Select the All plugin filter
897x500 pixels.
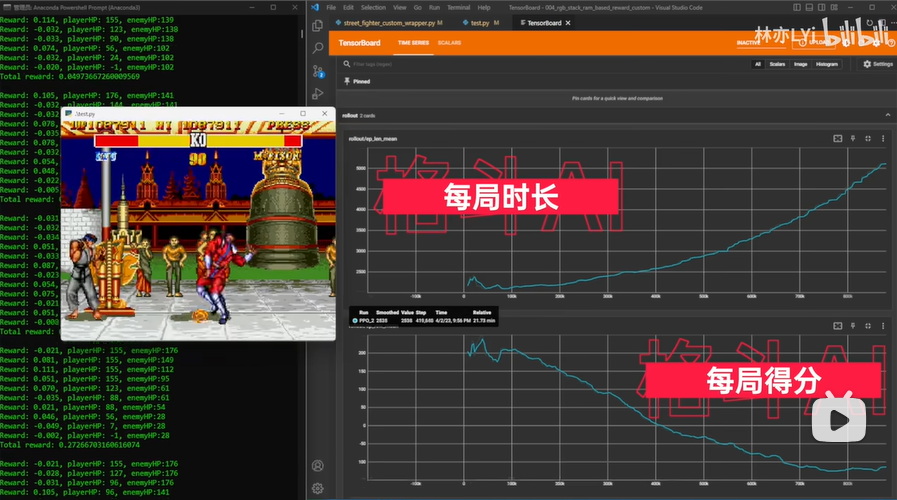758,64
